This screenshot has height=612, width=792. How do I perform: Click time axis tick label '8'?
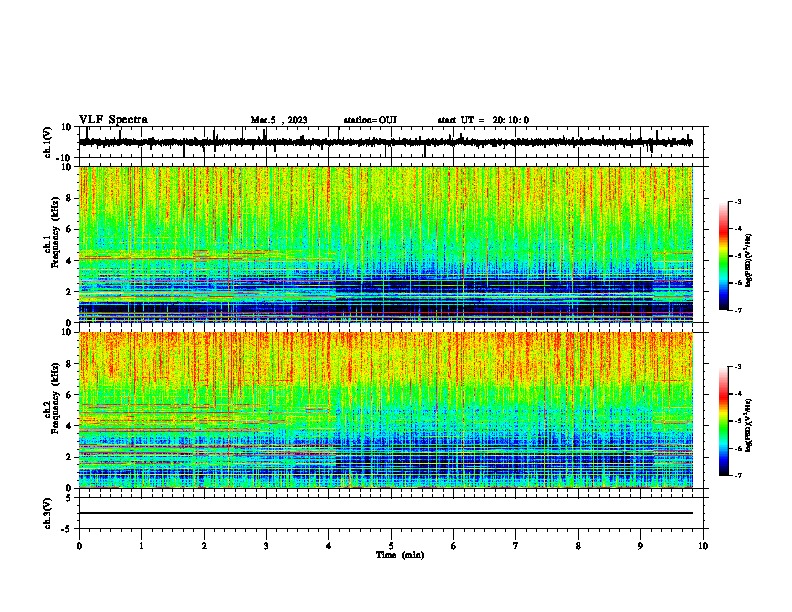pyautogui.click(x=578, y=546)
